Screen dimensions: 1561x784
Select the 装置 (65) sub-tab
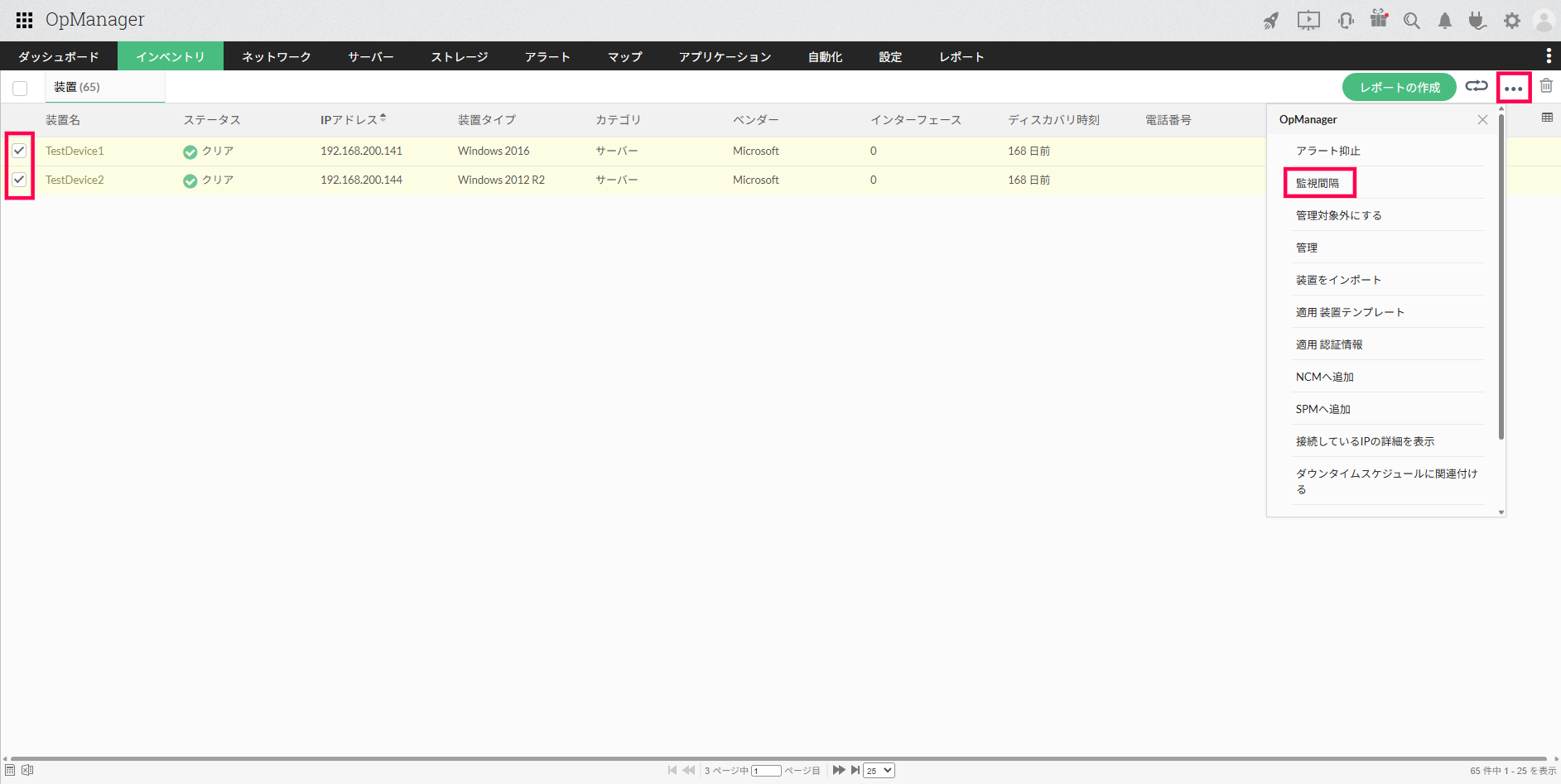[104, 87]
